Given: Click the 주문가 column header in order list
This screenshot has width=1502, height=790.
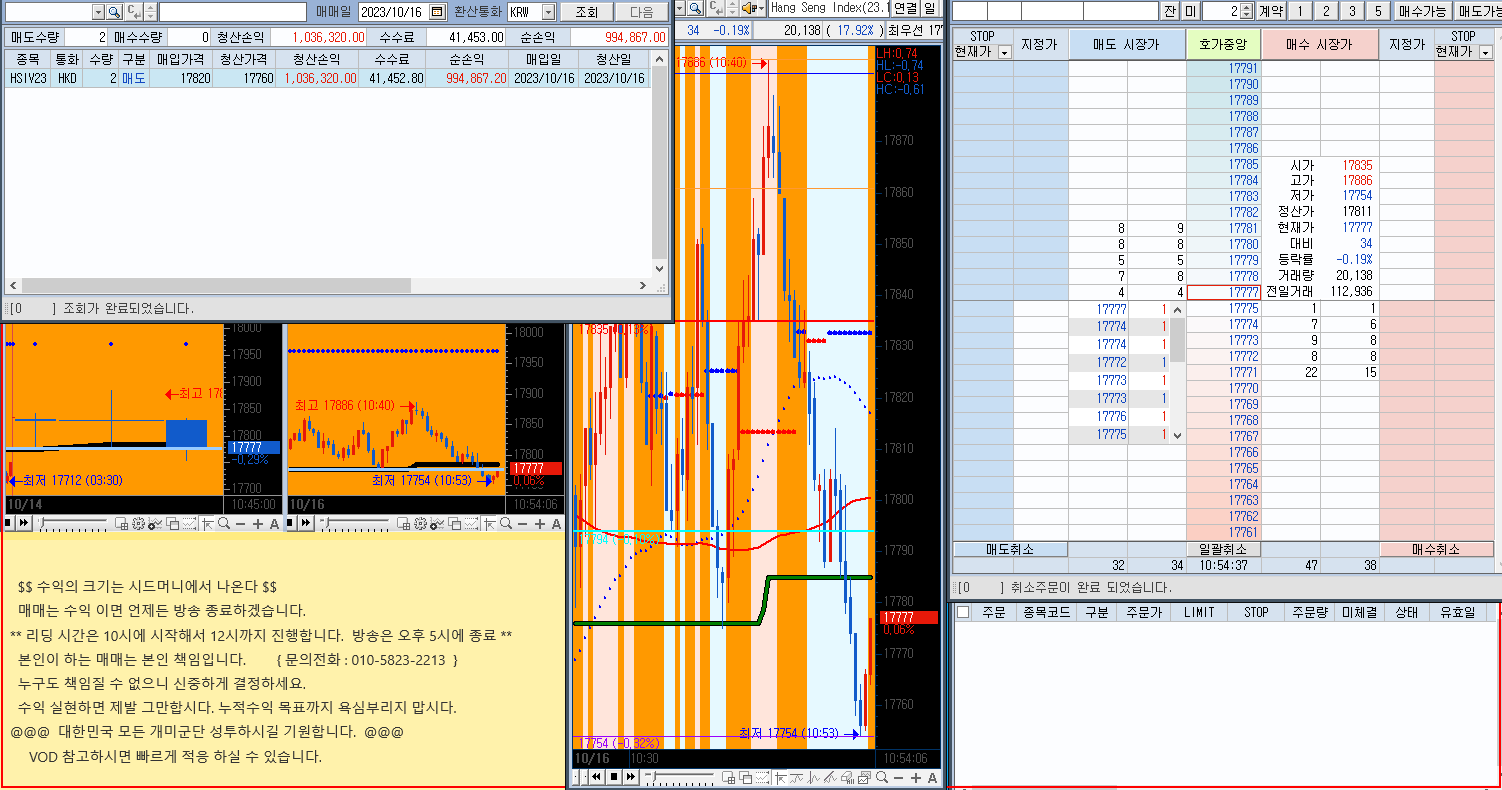Looking at the screenshot, I should click(1145, 612).
